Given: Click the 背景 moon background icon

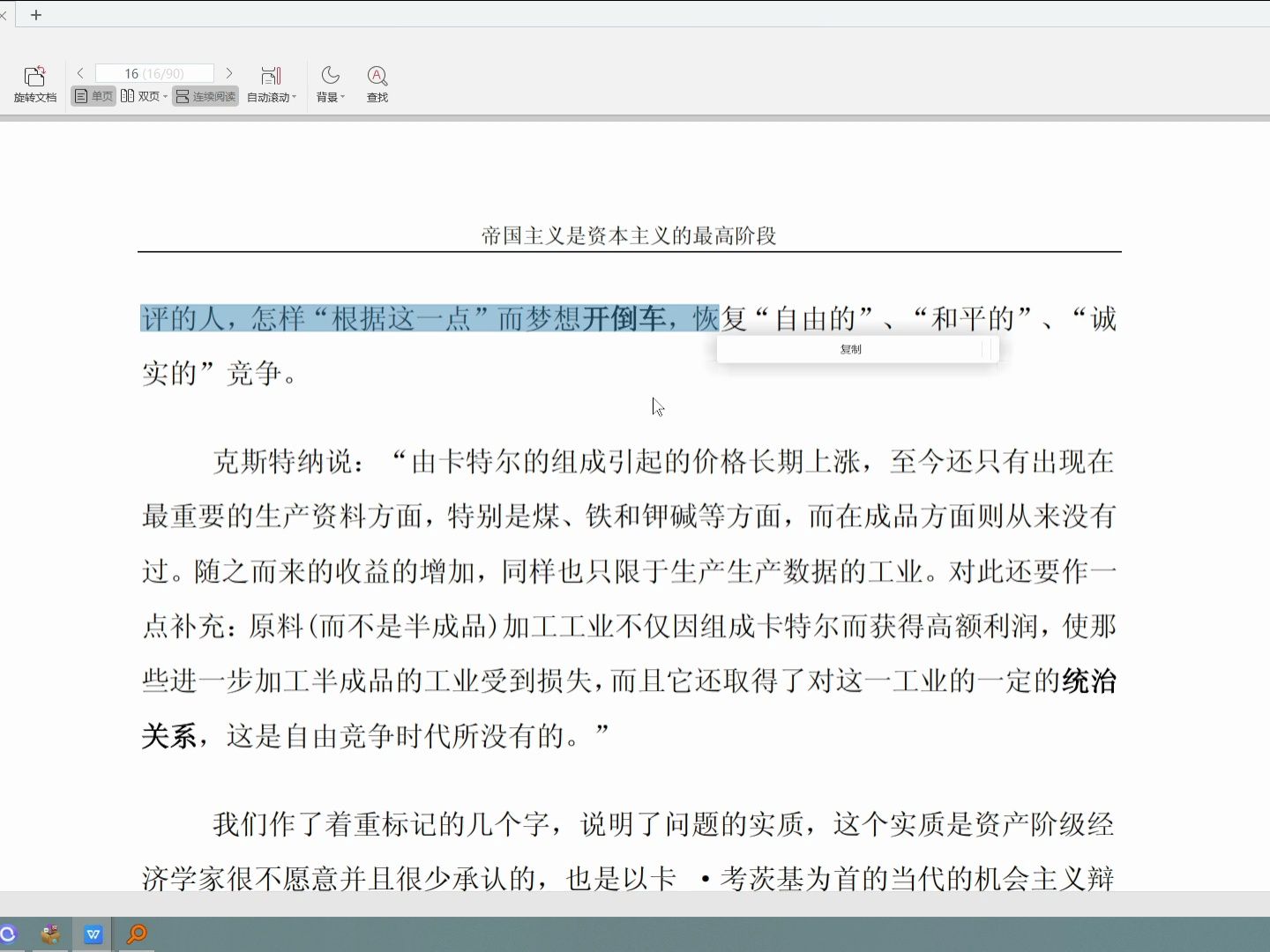Looking at the screenshot, I should (330, 75).
